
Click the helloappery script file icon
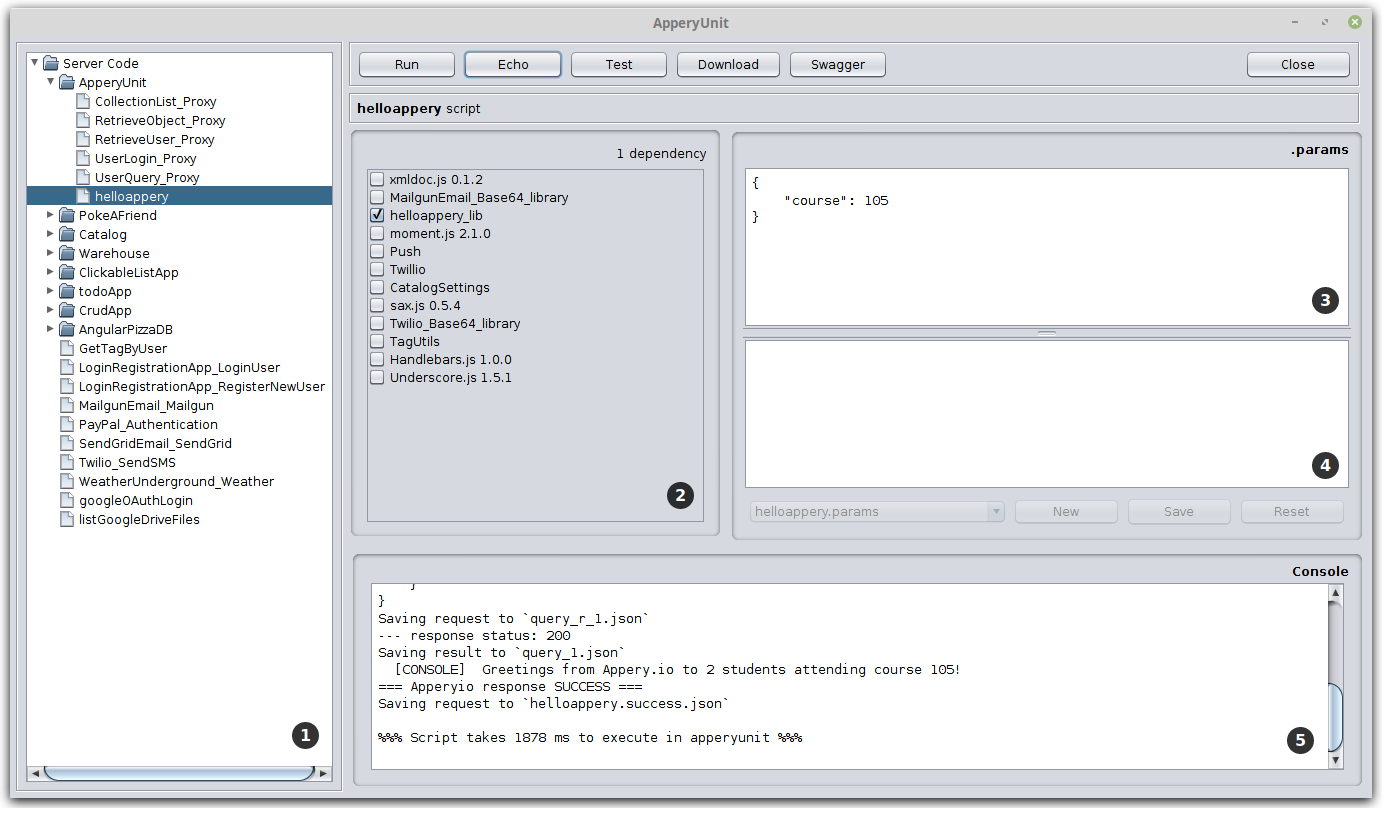pyautogui.click(x=84, y=196)
